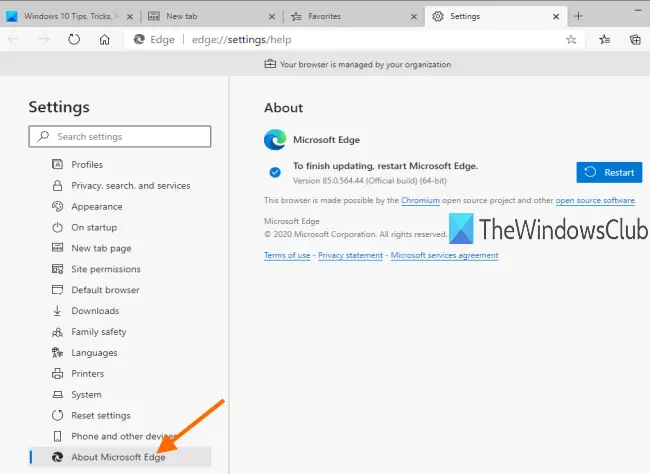Open New tab page settings
Viewport: 650px width, 474px height.
(120, 248)
